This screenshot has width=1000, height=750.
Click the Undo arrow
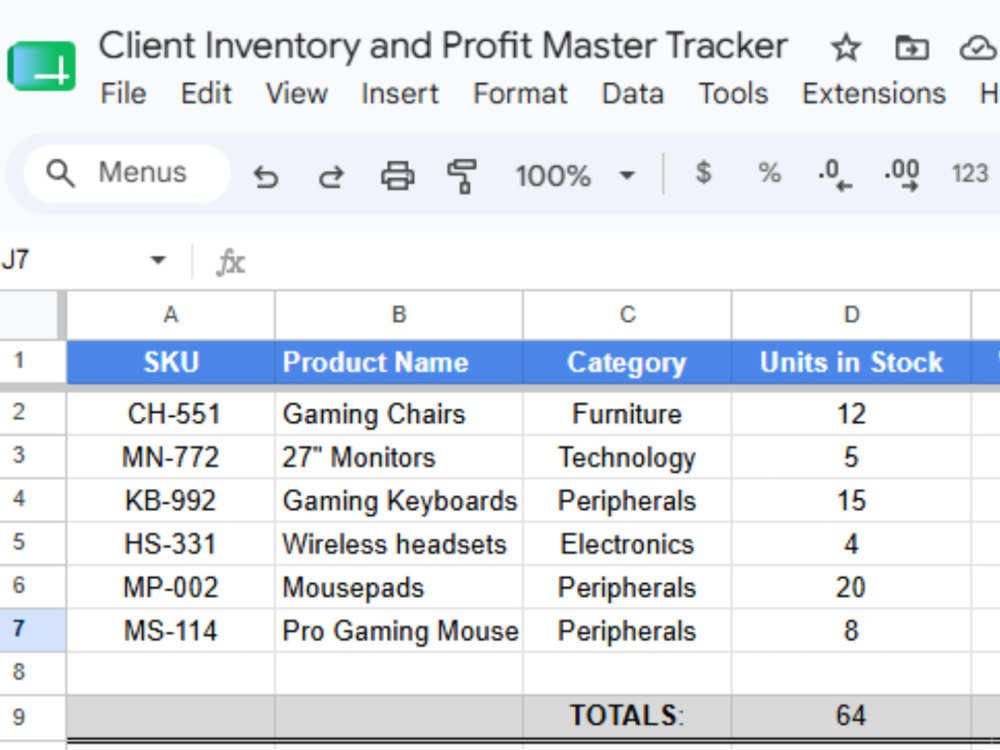[265, 176]
